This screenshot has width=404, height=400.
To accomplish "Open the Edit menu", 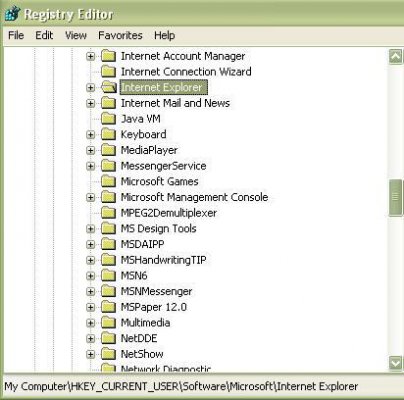I will 44,35.
